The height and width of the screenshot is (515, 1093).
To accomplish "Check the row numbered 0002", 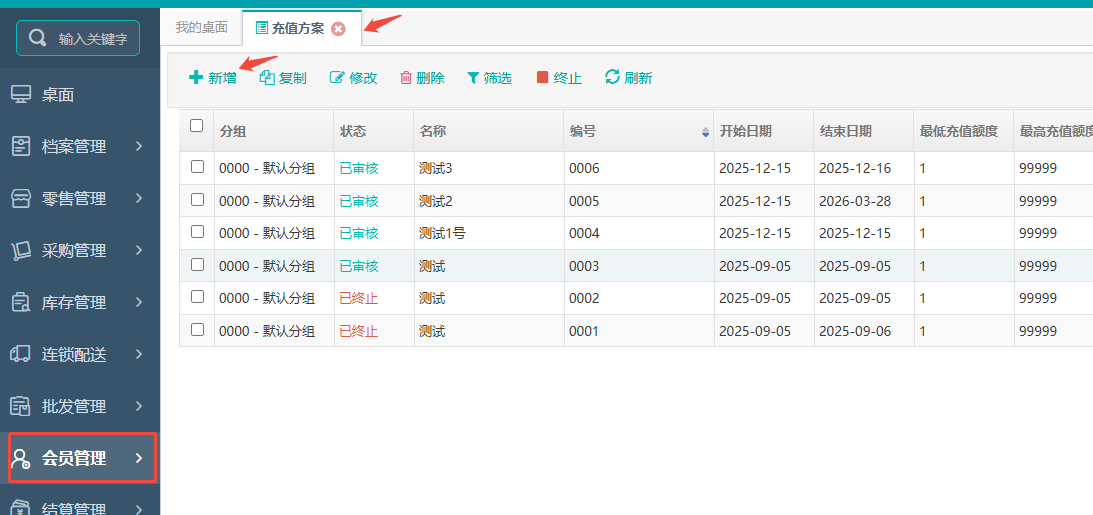I will click(197, 297).
